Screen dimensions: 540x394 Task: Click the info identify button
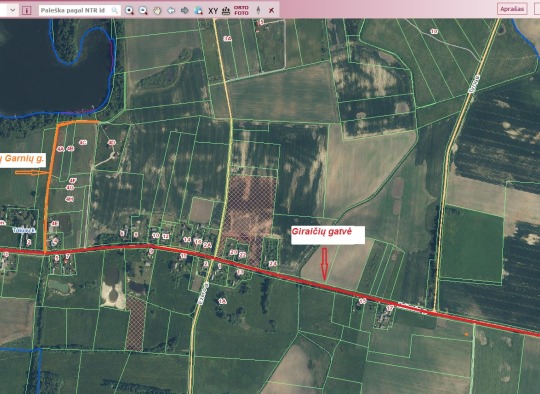27,10
